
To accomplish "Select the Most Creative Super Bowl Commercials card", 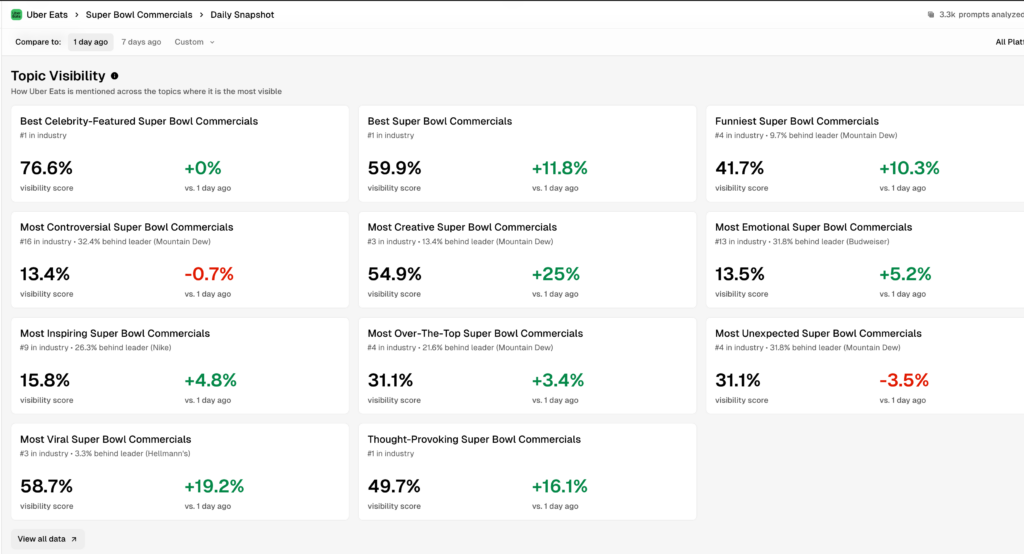I will click(527, 259).
